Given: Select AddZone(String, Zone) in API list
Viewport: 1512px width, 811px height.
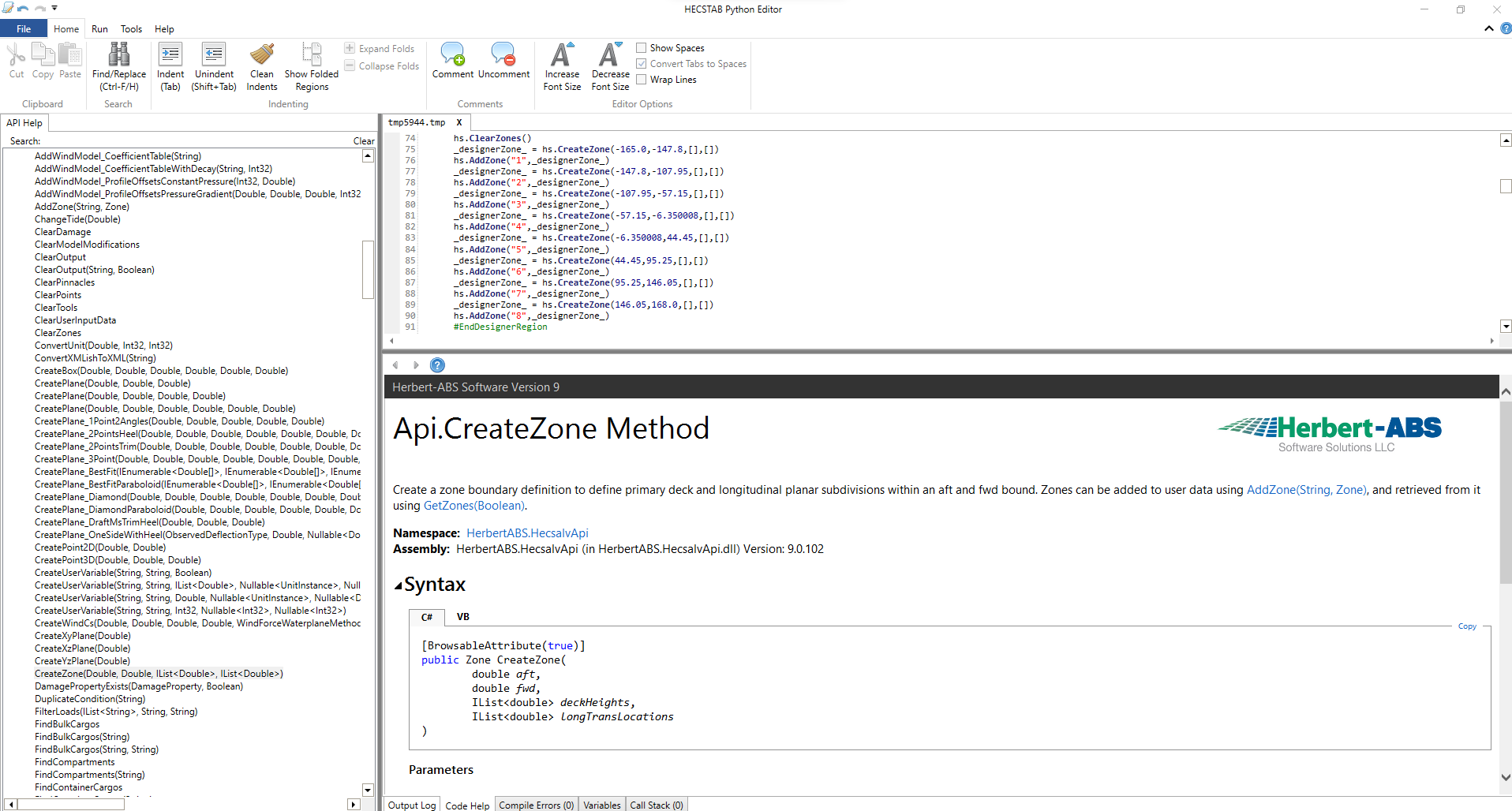Looking at the screenshot, I should click(x=82, y=207).
